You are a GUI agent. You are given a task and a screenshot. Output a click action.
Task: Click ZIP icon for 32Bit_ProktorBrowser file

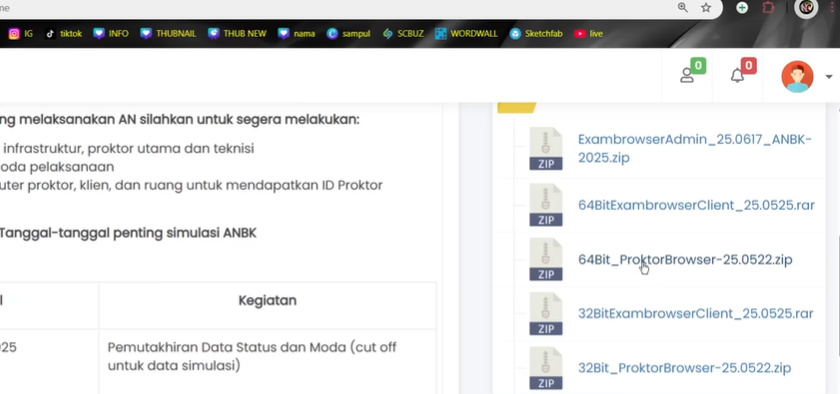click(x=546, y=368)
